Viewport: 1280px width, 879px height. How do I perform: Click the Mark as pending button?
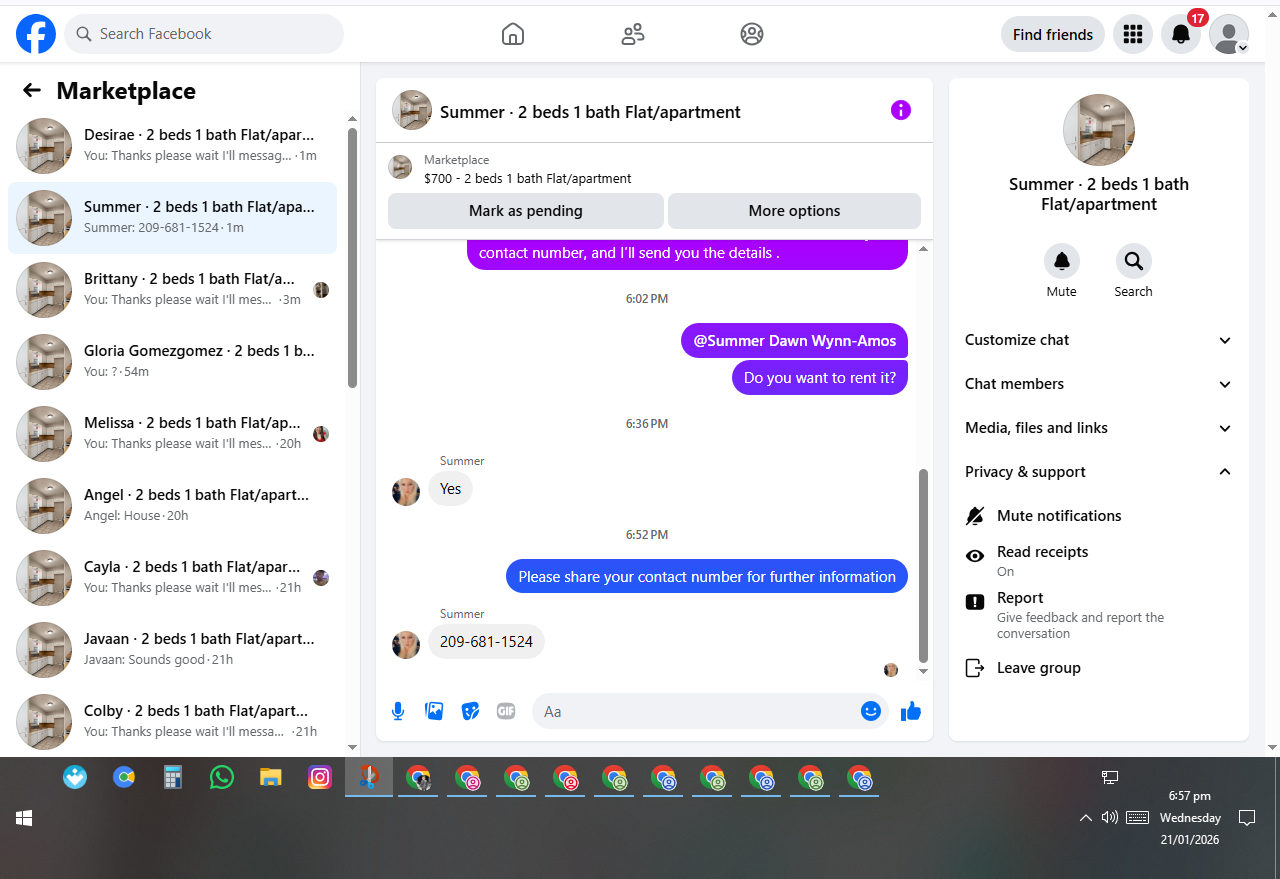click(x=526, y=211)
